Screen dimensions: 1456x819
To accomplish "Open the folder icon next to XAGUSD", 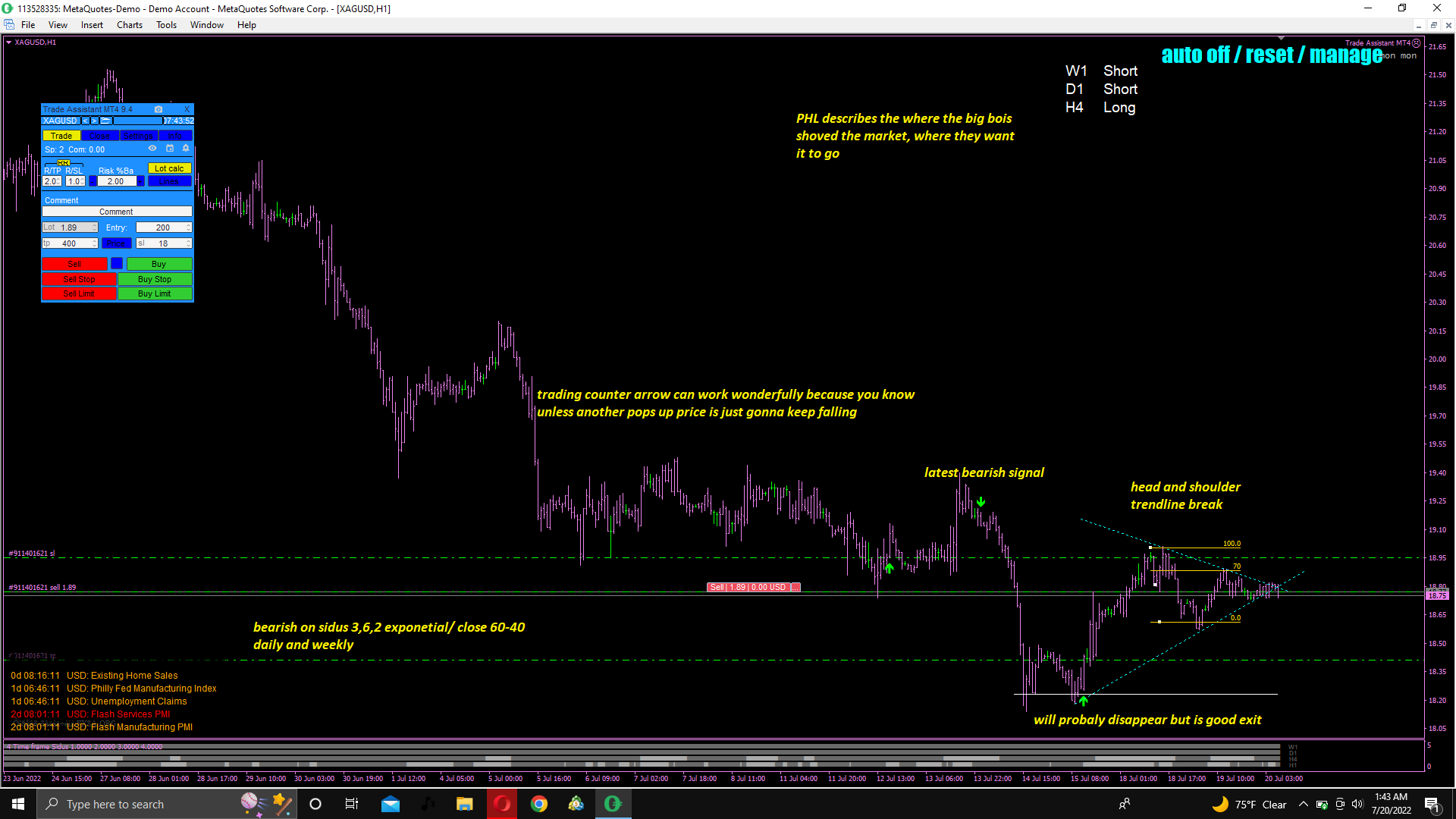I will click(106, 121).
